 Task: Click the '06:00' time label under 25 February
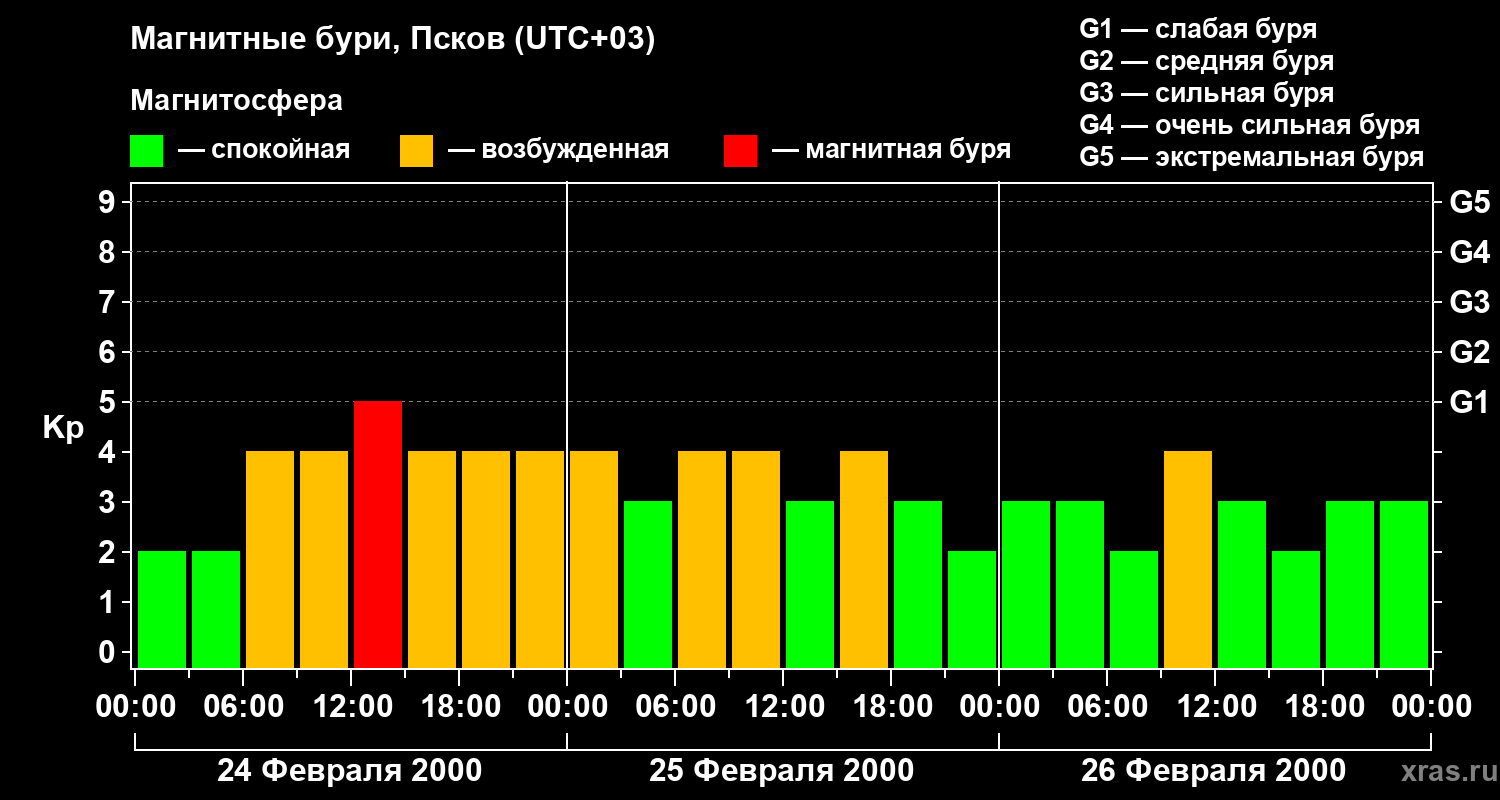tap(675, 707)
